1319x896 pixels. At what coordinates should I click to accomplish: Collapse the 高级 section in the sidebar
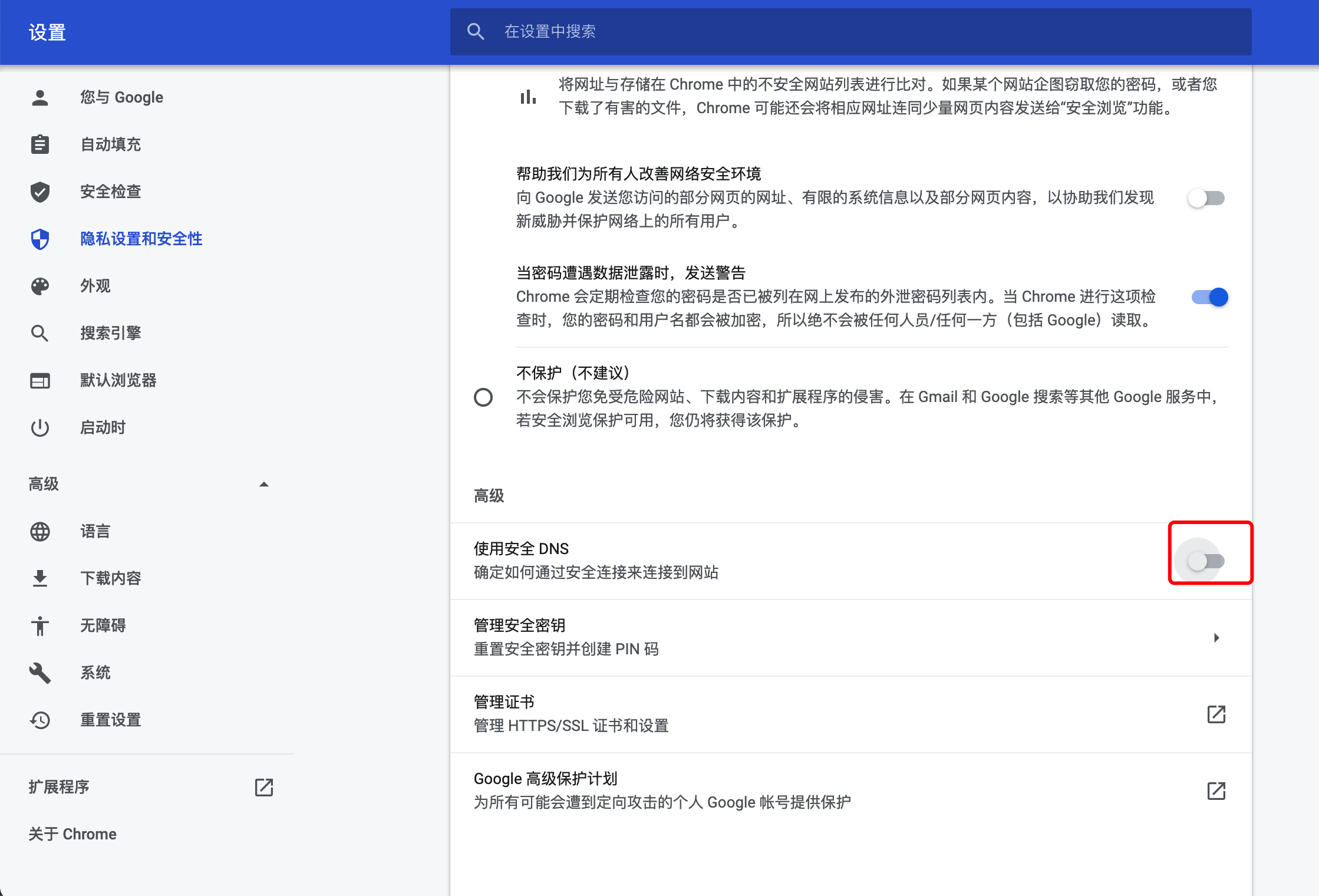(264, 485)
